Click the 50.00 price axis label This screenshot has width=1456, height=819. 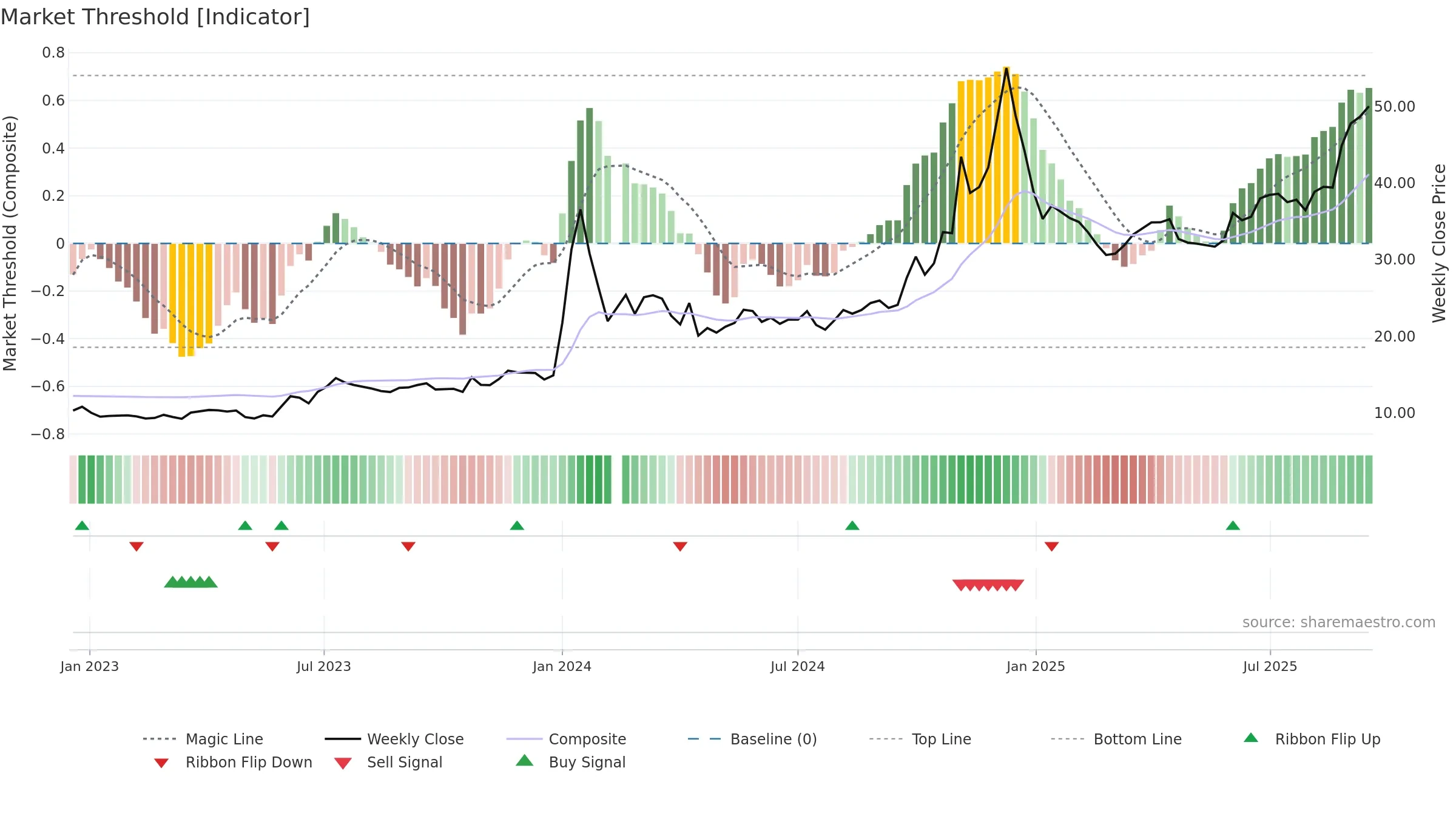(x=1395, y=106)
